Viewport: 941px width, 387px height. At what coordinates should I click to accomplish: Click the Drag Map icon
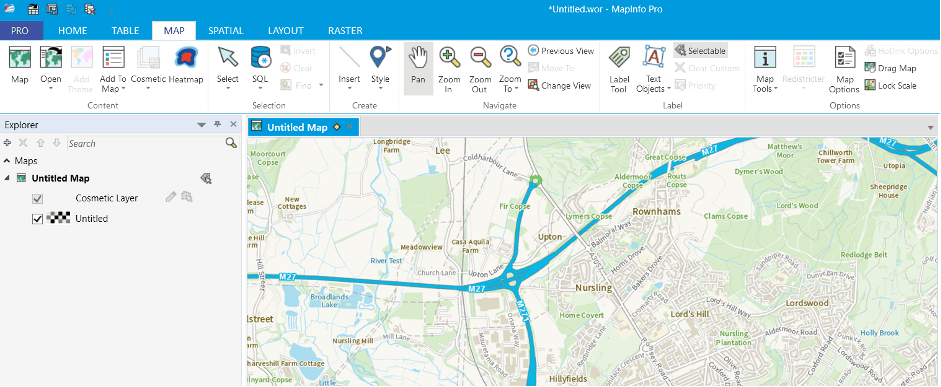tap(870, 68)
